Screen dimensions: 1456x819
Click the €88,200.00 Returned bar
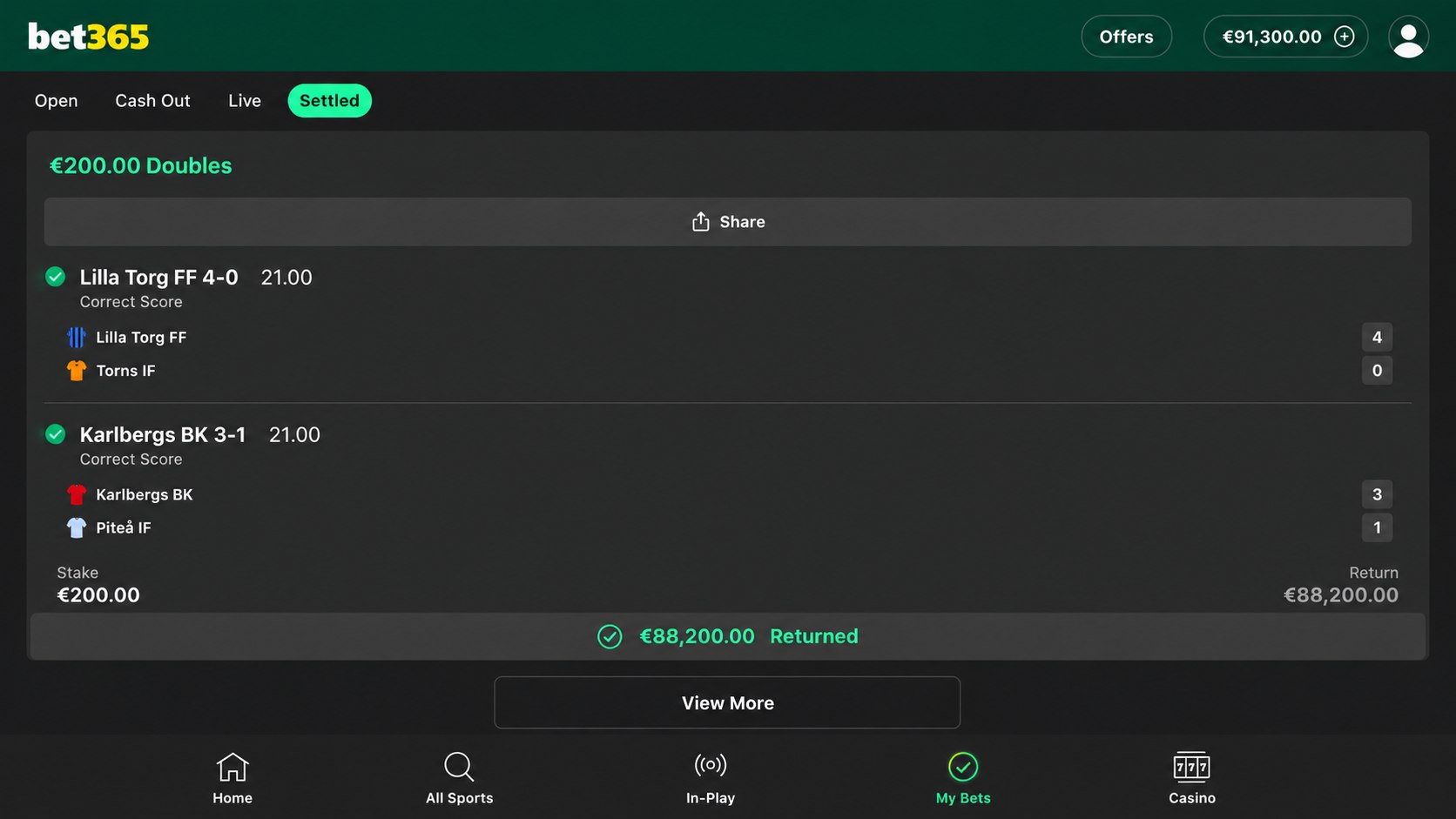tap(728, 636)
